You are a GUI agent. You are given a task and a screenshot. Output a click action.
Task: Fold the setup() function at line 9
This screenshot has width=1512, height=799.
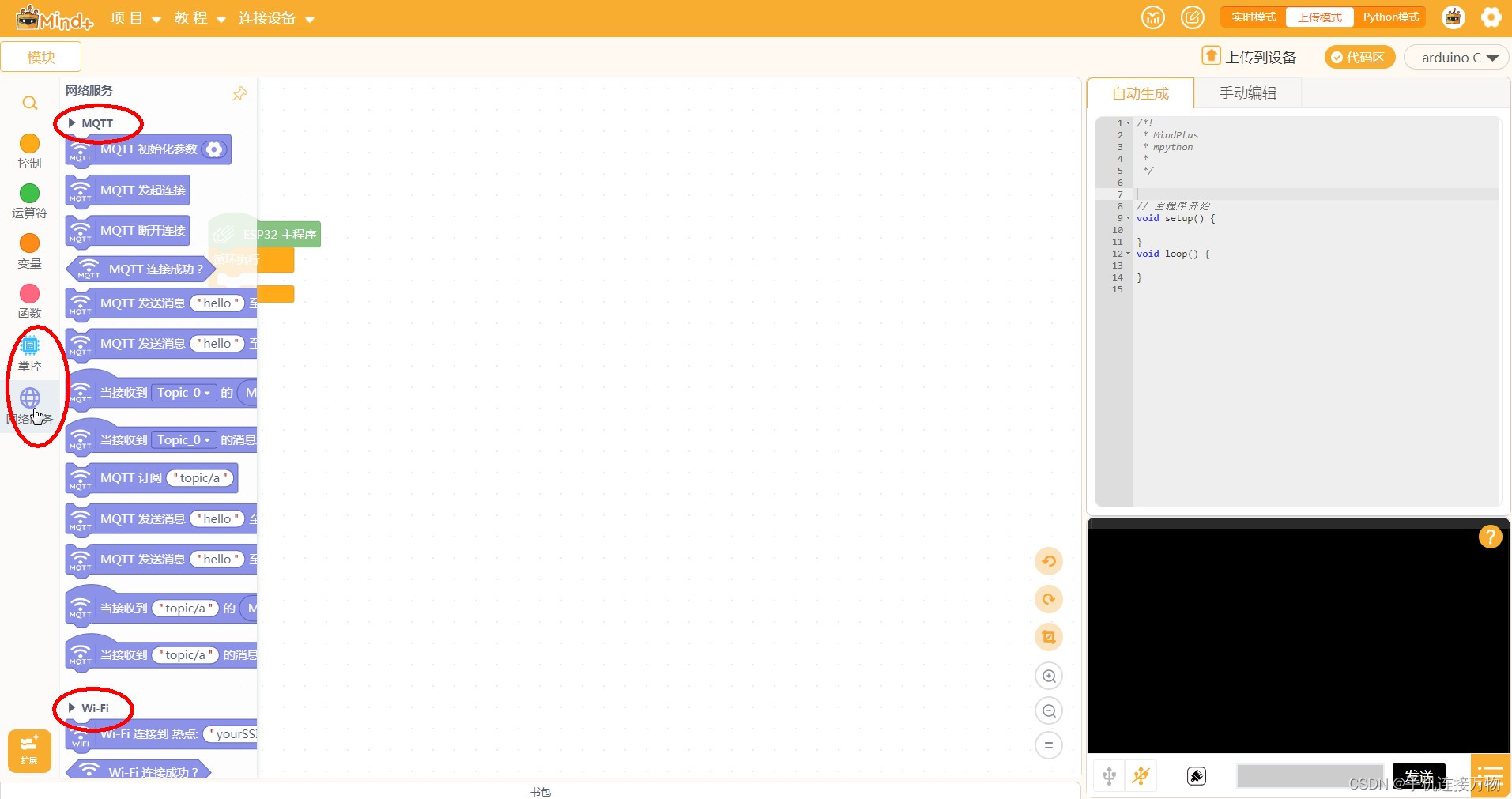click(x=1128, y=218)
